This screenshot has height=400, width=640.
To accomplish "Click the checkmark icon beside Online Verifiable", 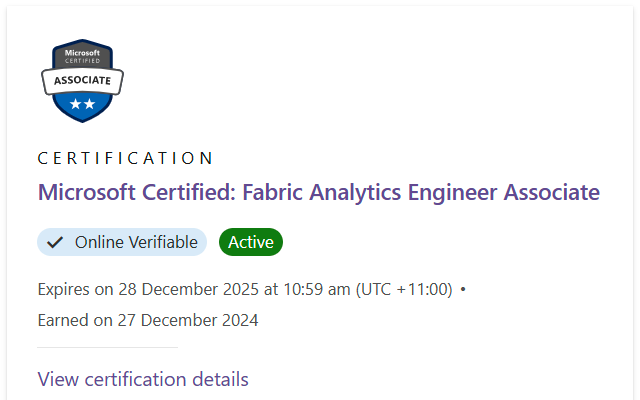I will coord(55,242).
